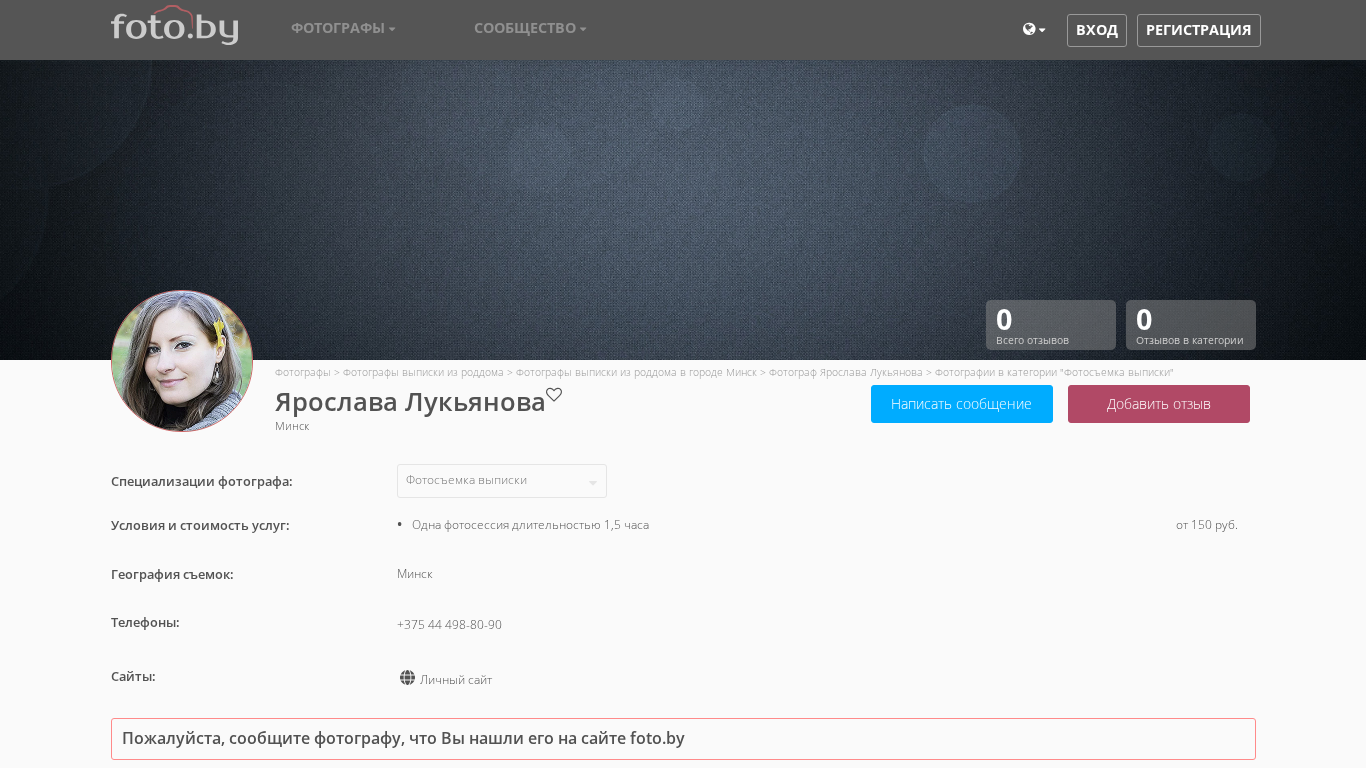Viewport: 1366px width, 768px height.
Task: Click Добавить отзыв button
Action: point(1159,404)
